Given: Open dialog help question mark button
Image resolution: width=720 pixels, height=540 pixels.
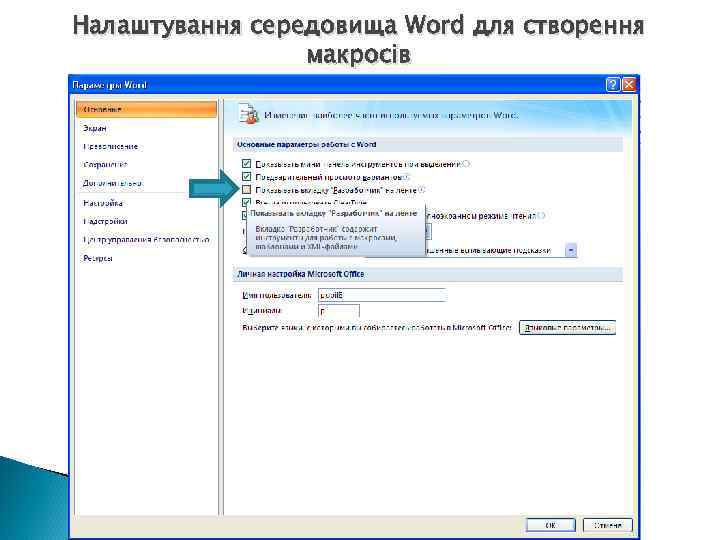Looking at the screenshot, I should [613, 85].
